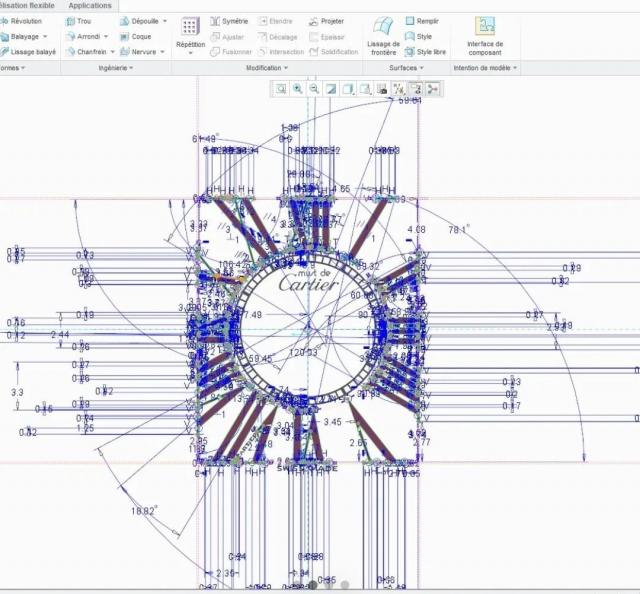This screenshot has height=594, width=640.
Task: Pick the Chanfrein chamfer tool
Action: click(x=86, y=52)
